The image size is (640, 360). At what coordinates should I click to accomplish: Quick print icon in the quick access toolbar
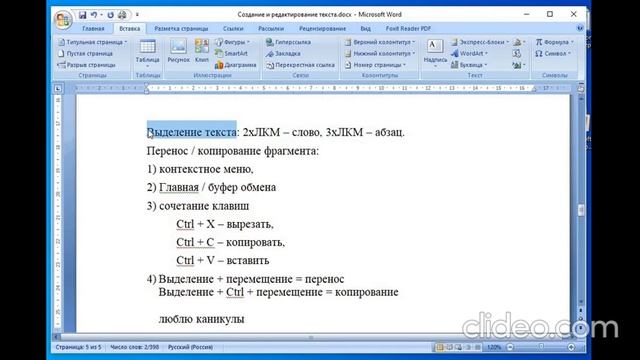(x=122, y=15)
